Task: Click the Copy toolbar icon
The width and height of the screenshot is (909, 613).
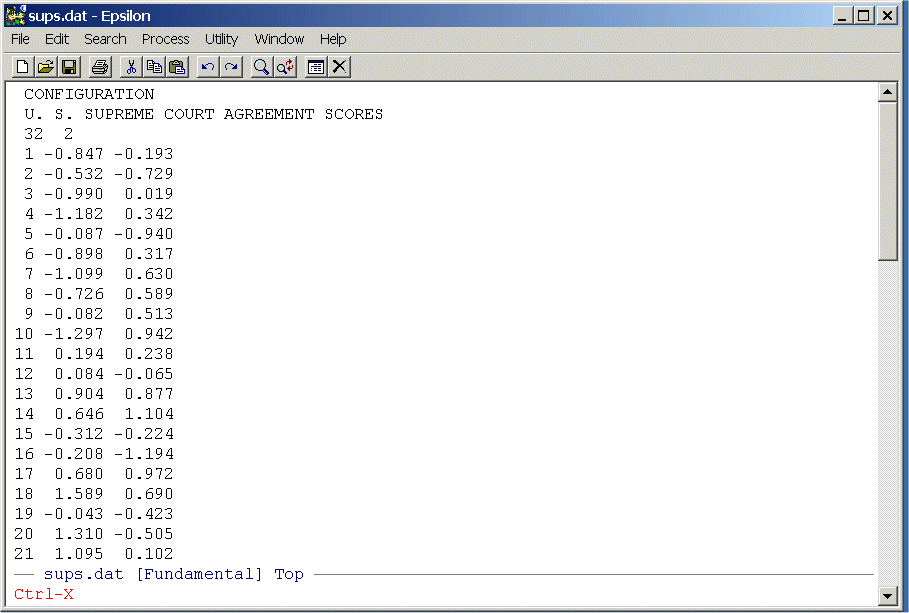Action: (x=154, y=67)
